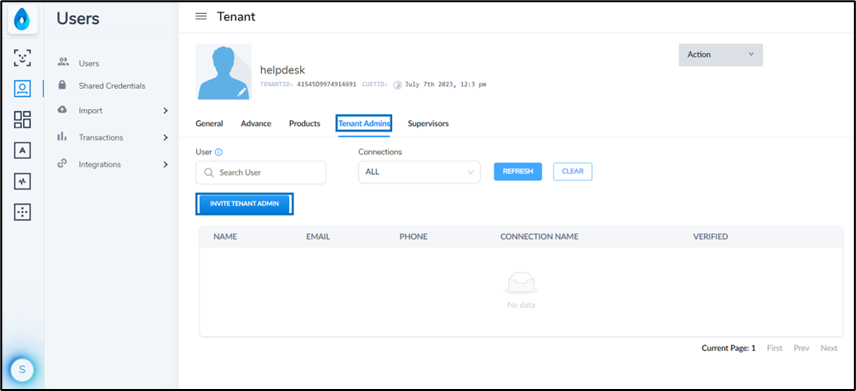Open Users in the left menu
Screen dimensions: 856x391
pyautogui.click(x=89, y=63)
